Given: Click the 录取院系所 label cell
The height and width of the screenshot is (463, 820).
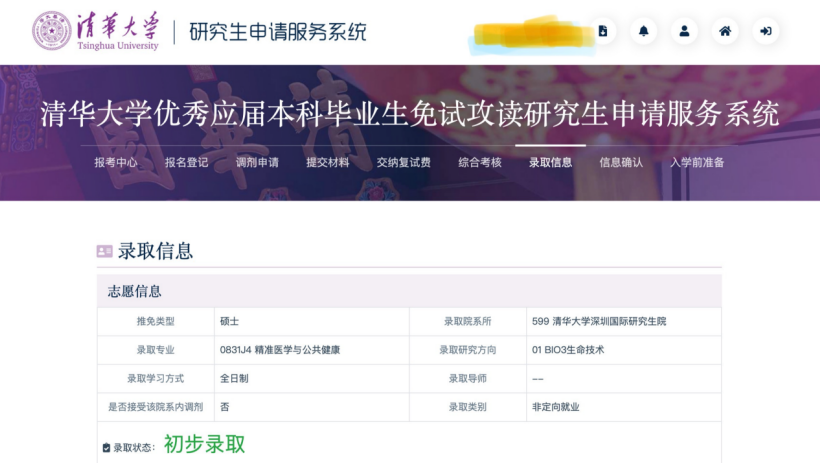Looking at the screenshot, I should pyautogui.click(x=468, y=321).
